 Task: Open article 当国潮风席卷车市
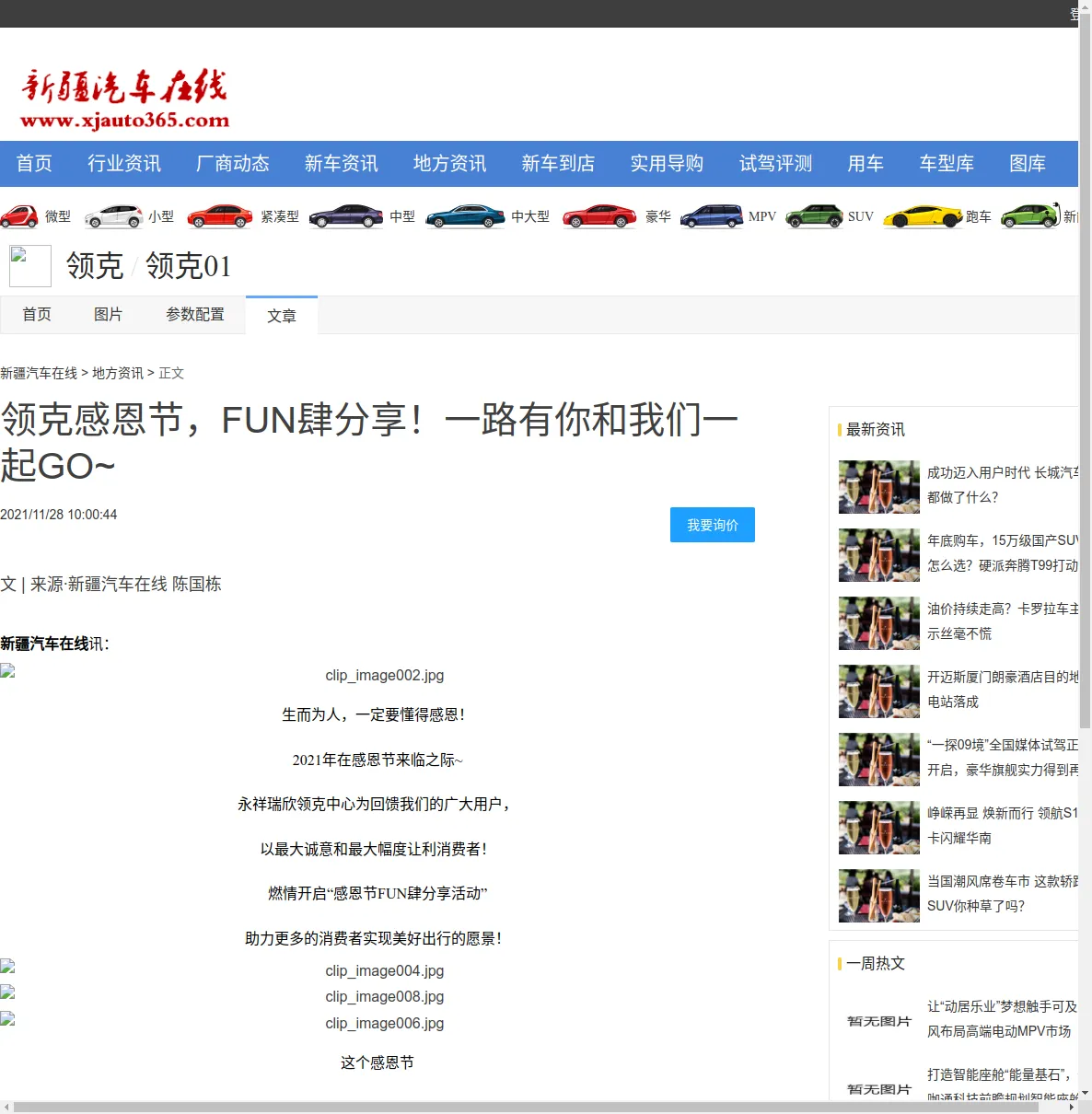(1003, 894)
